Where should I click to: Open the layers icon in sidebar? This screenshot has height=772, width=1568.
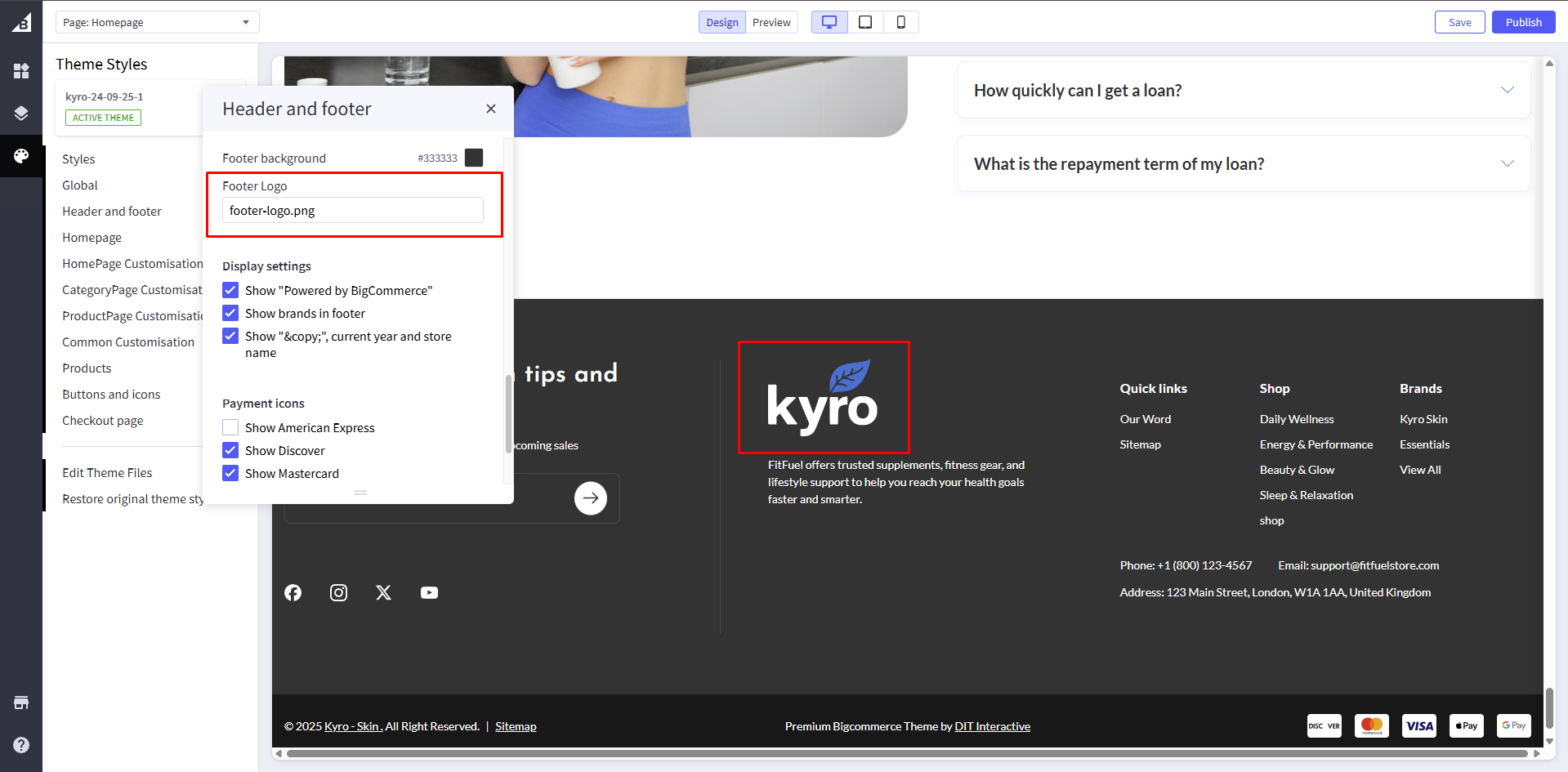21,113
